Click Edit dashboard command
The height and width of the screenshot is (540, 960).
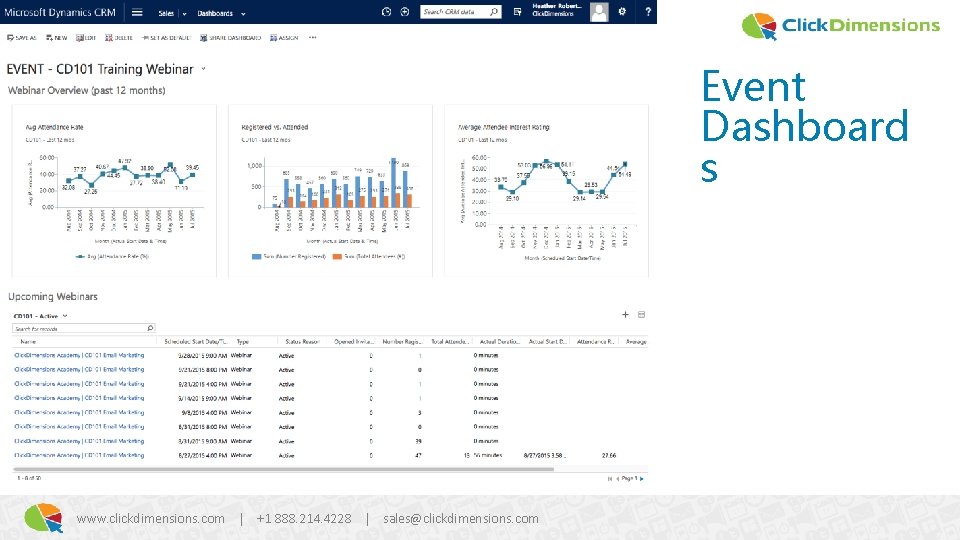[86, 38]
